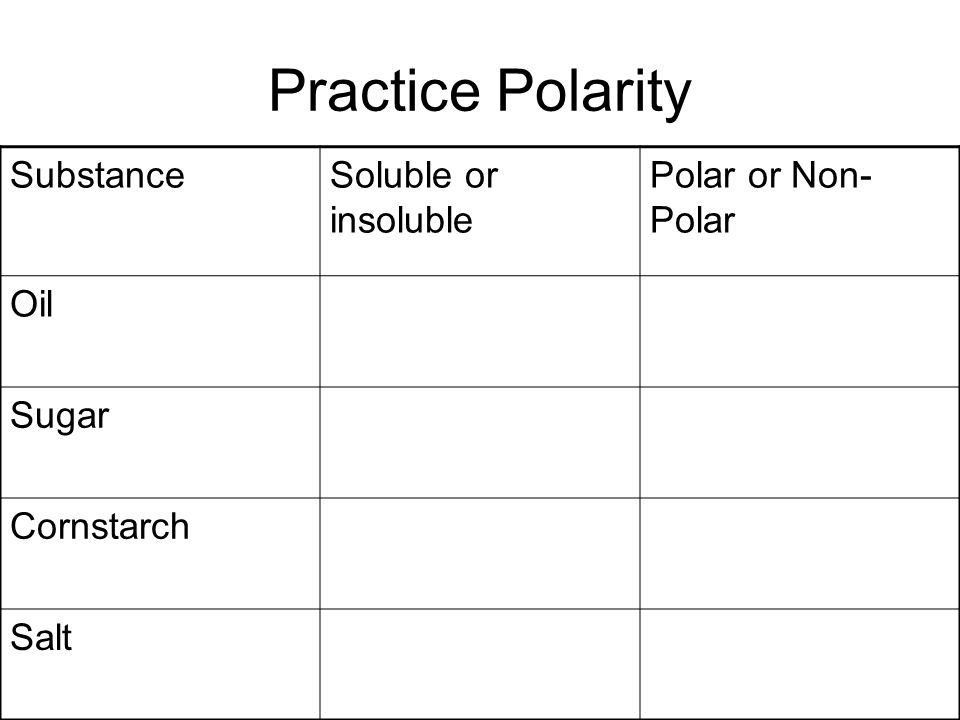Select the Soluble or insoluble header cell
The width and height of the screenshot is (960, 720).
tap(480, 211)
